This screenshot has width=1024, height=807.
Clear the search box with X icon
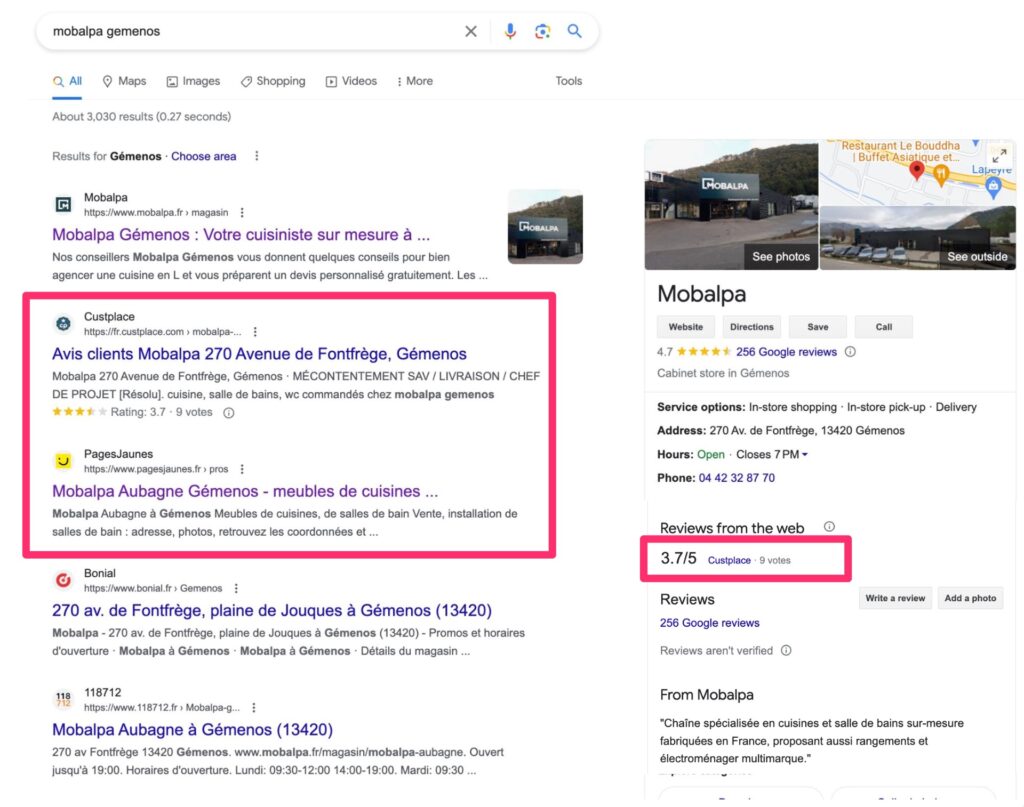(471, 31)
